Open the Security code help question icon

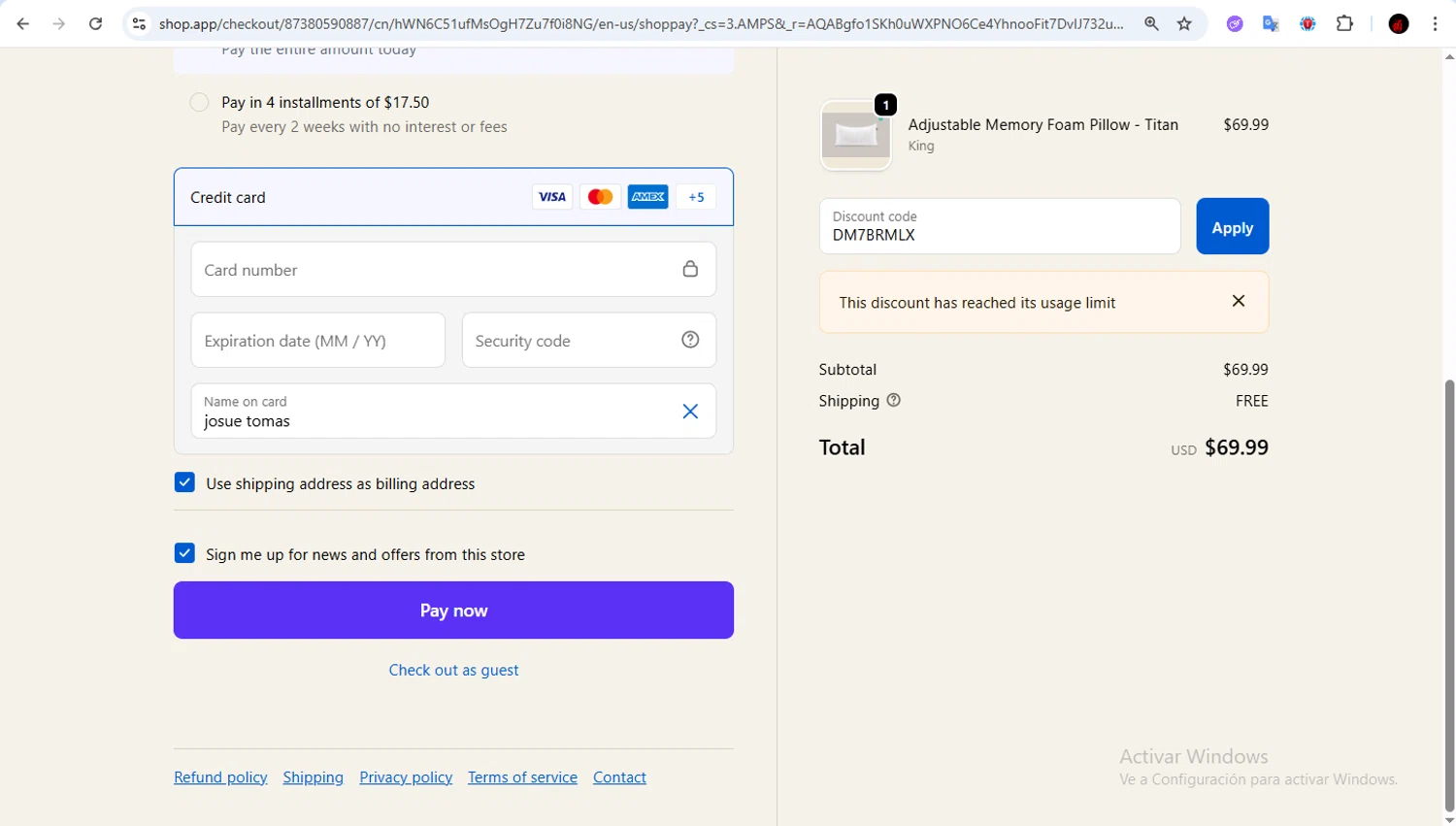(x=690, y=340)
